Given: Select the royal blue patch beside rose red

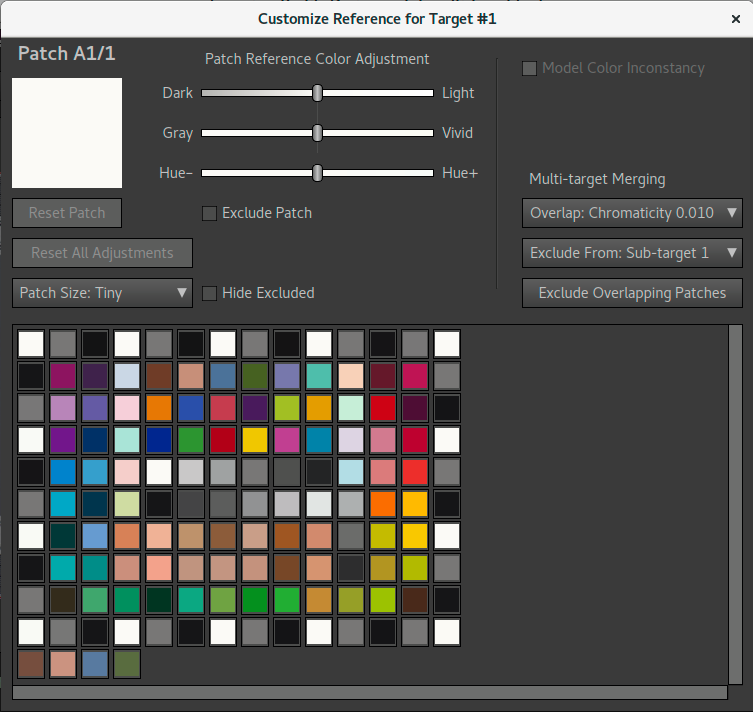Looking at the screenshot, I should pos(191,408).
